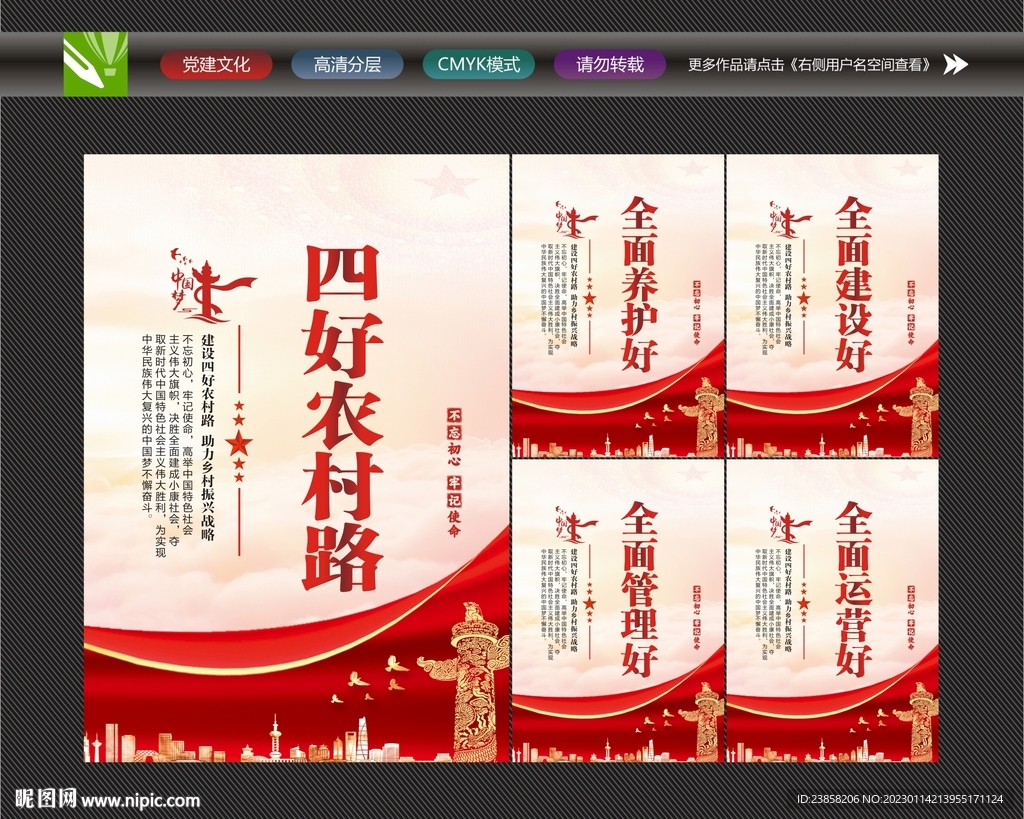This screenshot has height=819, width=1024.
Task: Click the 昵图网 logo text
Action: coord(46,799)
